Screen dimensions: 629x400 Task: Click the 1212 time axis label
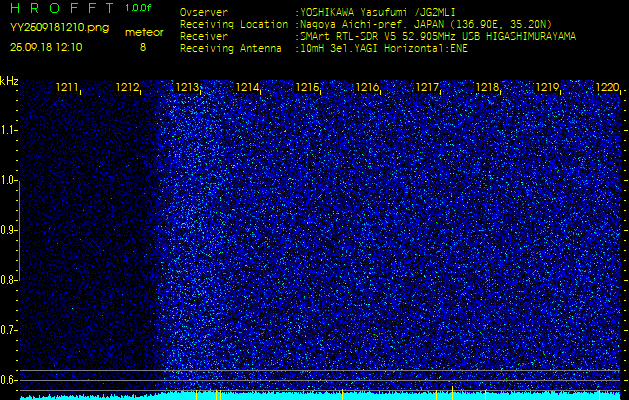click(127, 87)
